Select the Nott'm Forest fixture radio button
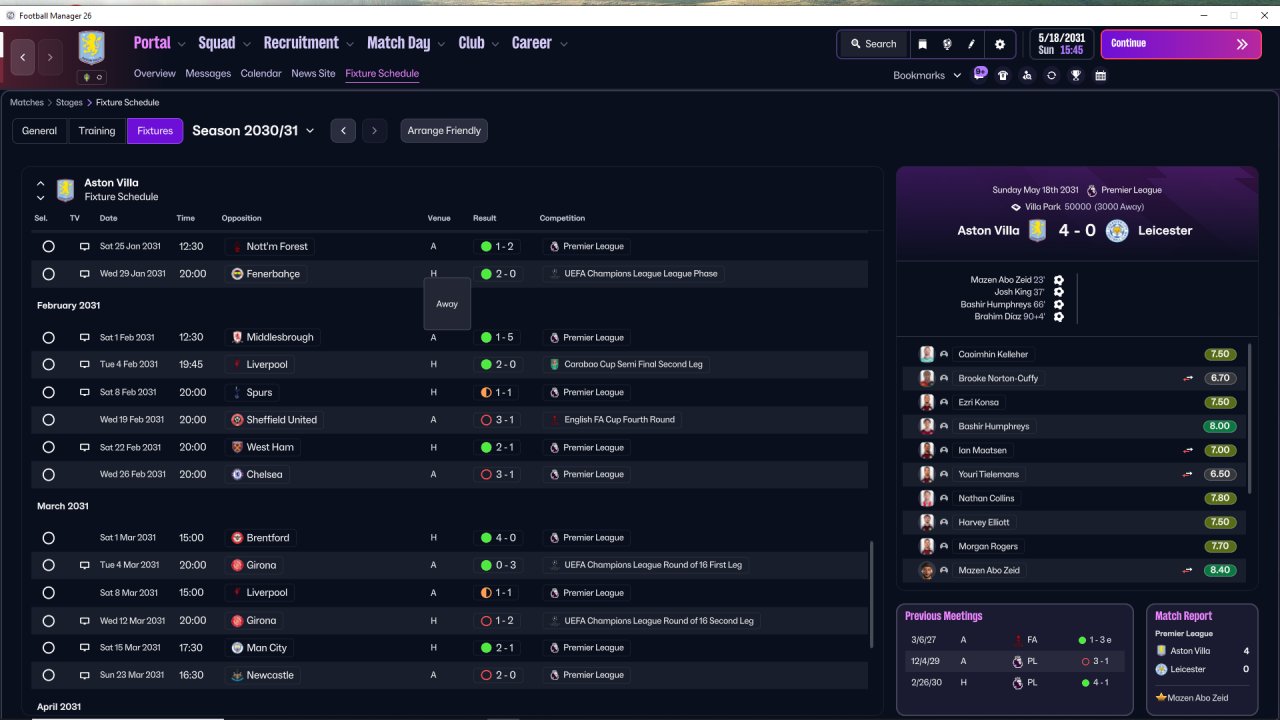This screenshot has height=720, width=1280. (x=48, y=246)
